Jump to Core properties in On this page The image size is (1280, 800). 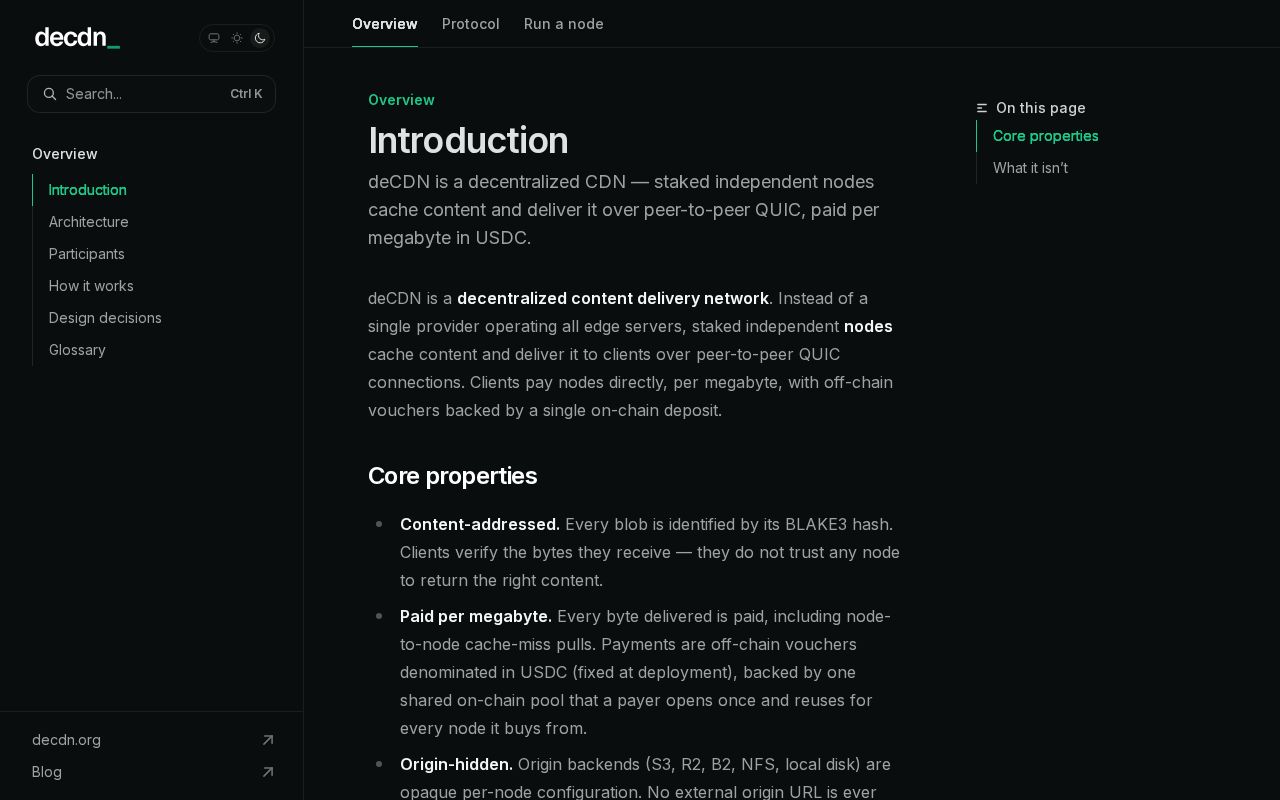pos(1046,136)
